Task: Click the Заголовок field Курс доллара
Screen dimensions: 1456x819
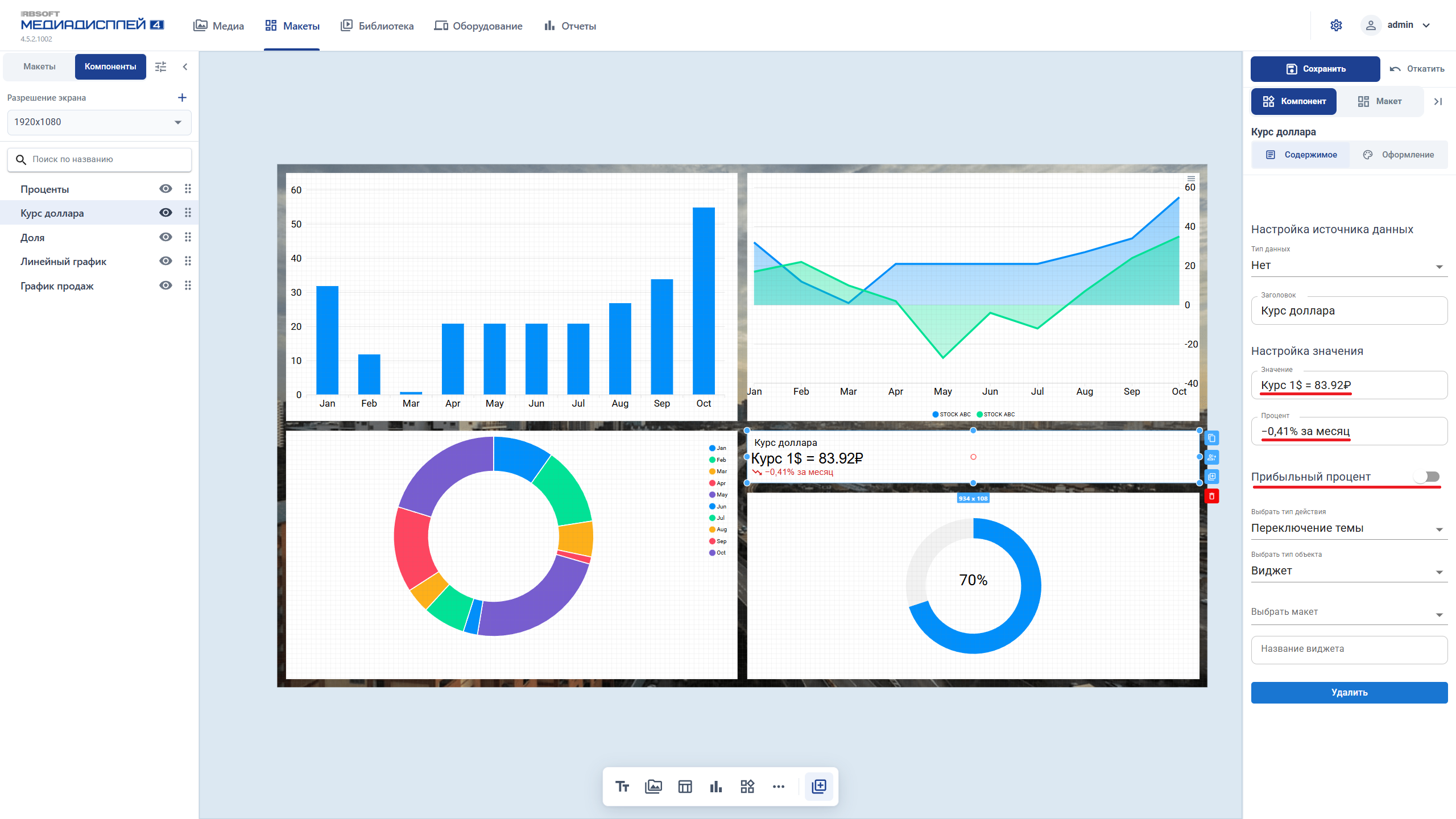Action: [x=1349, y=311]
